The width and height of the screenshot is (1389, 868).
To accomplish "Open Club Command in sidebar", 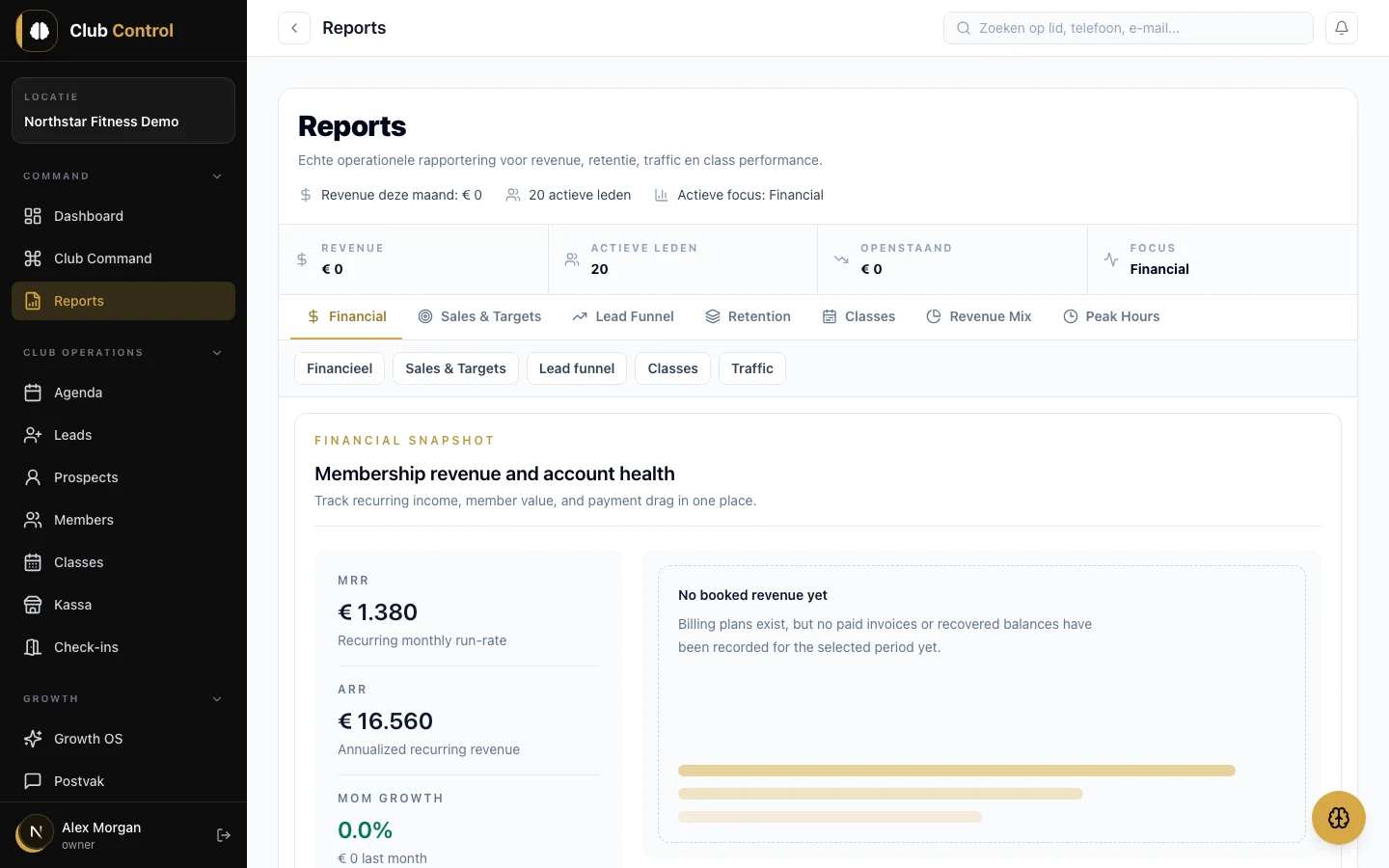I will (123, 258).
